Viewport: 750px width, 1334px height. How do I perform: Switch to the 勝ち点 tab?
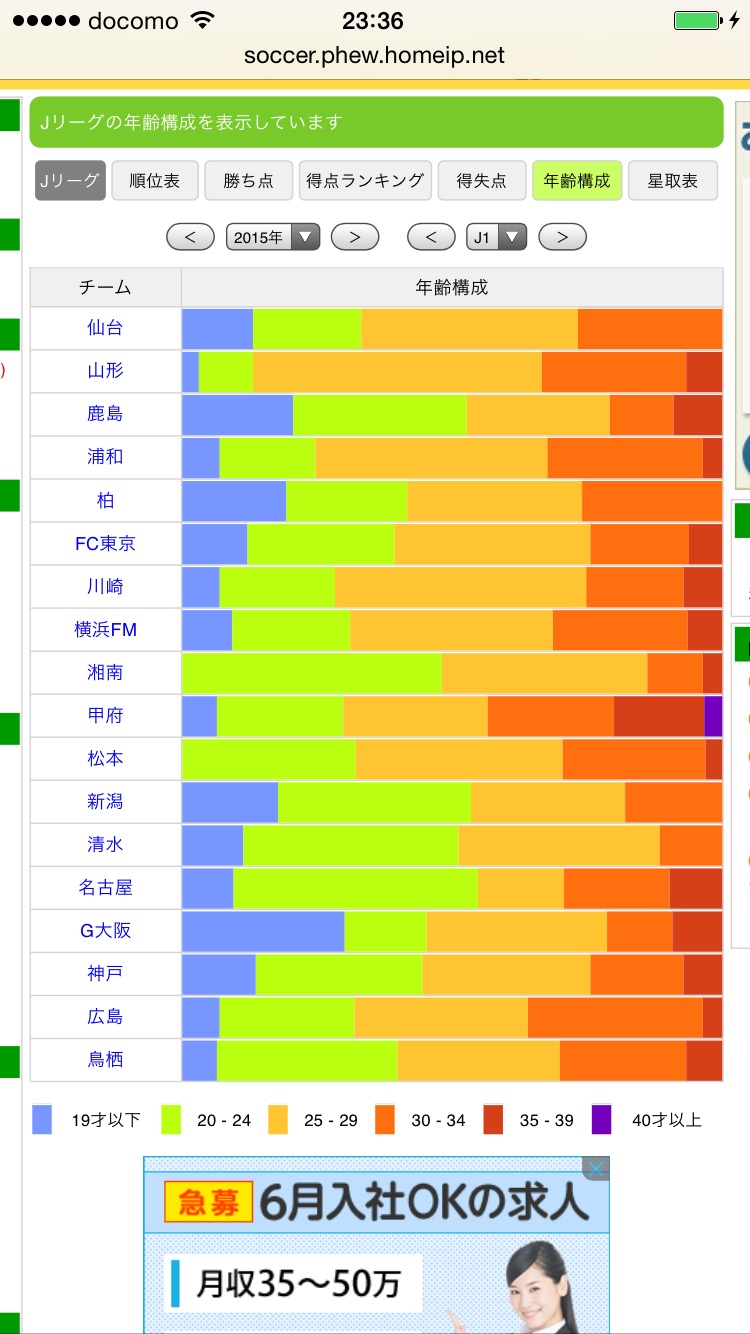point(248,181)
